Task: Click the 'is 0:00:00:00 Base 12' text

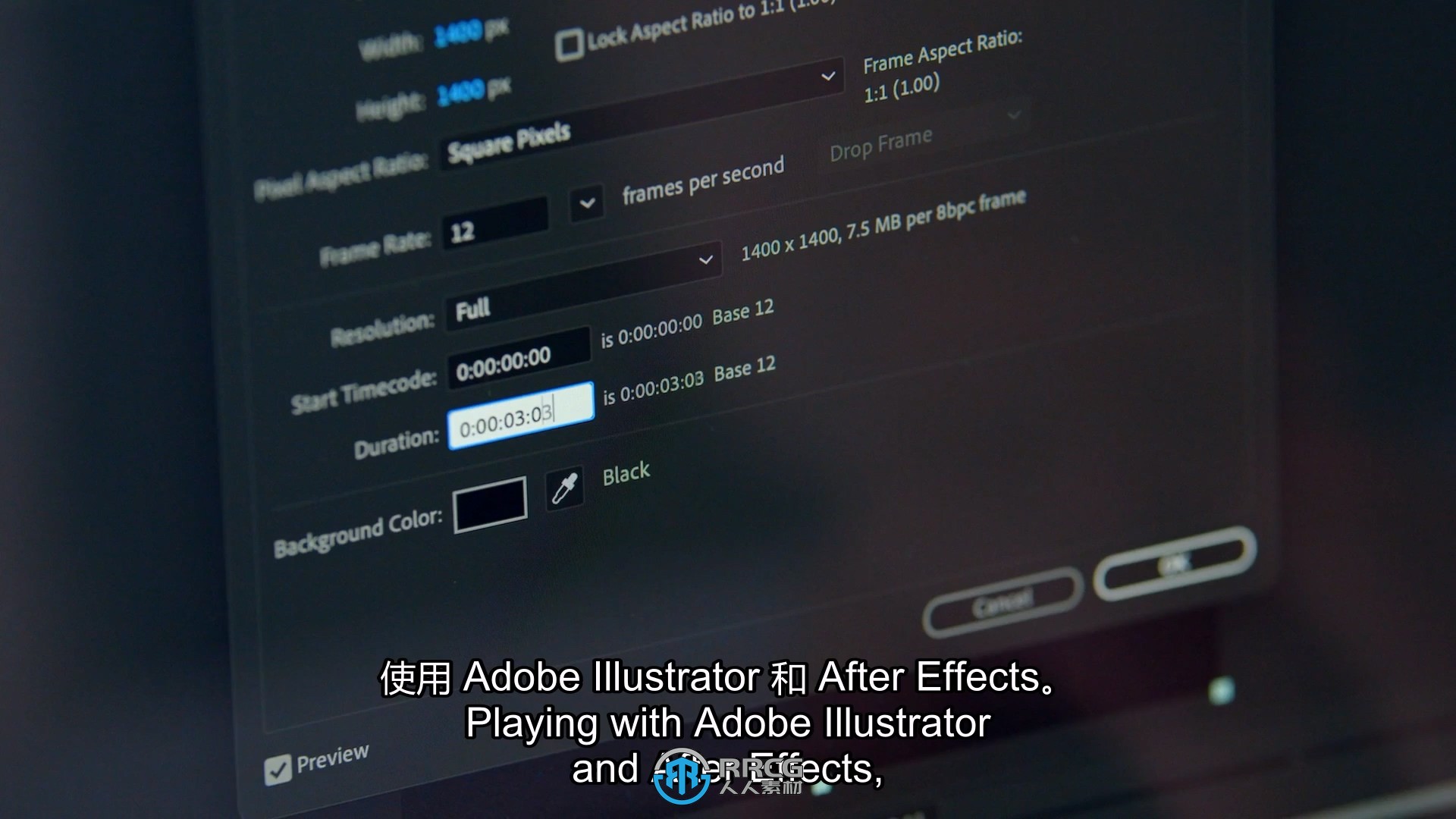Action: click(688, 324)
